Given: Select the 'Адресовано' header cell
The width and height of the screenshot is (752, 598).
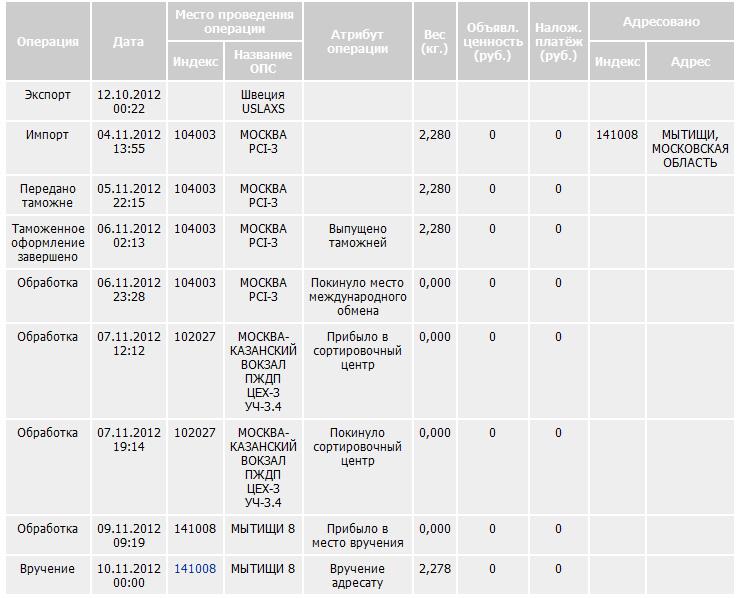Looking at the screenshot, I should tap(661, 22).
